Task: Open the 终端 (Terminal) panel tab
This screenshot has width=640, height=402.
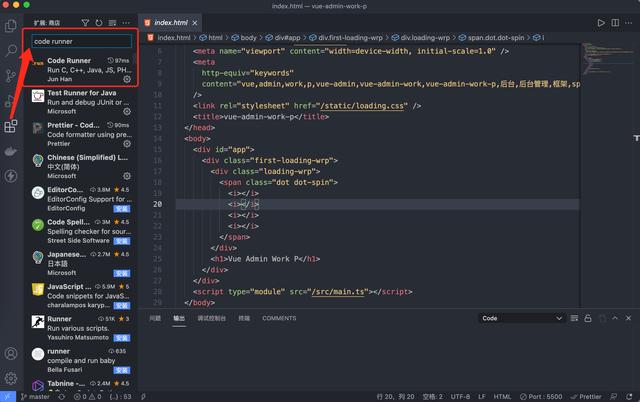Action: tap(244, 318)
